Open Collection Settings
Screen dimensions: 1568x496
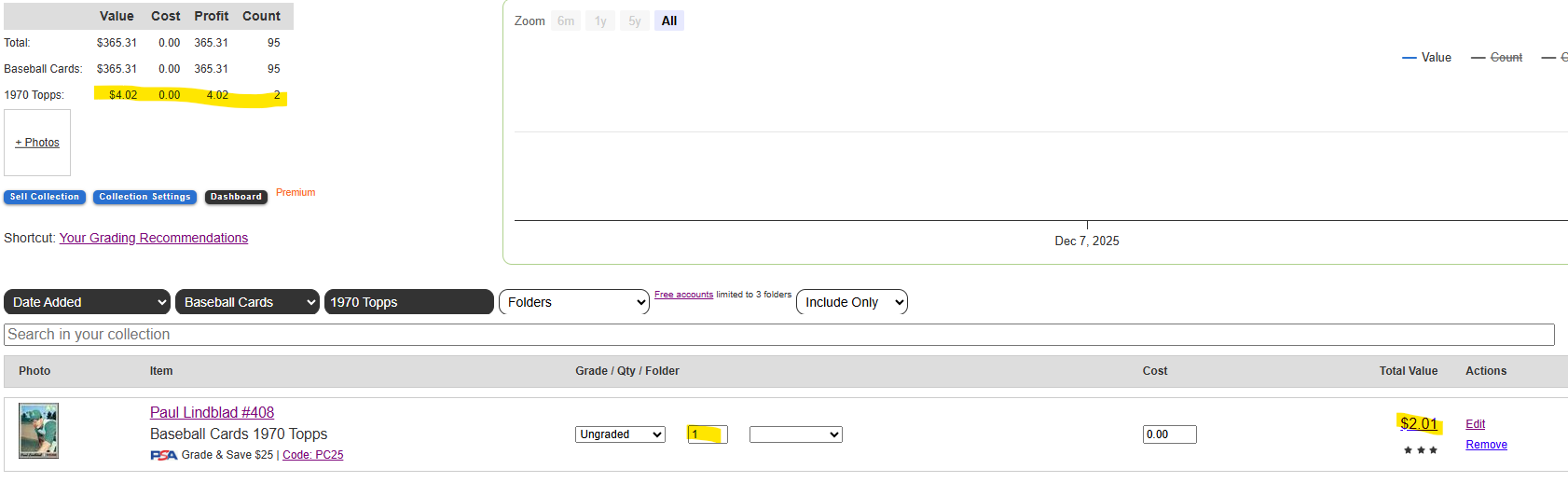(x=144, y=197)
